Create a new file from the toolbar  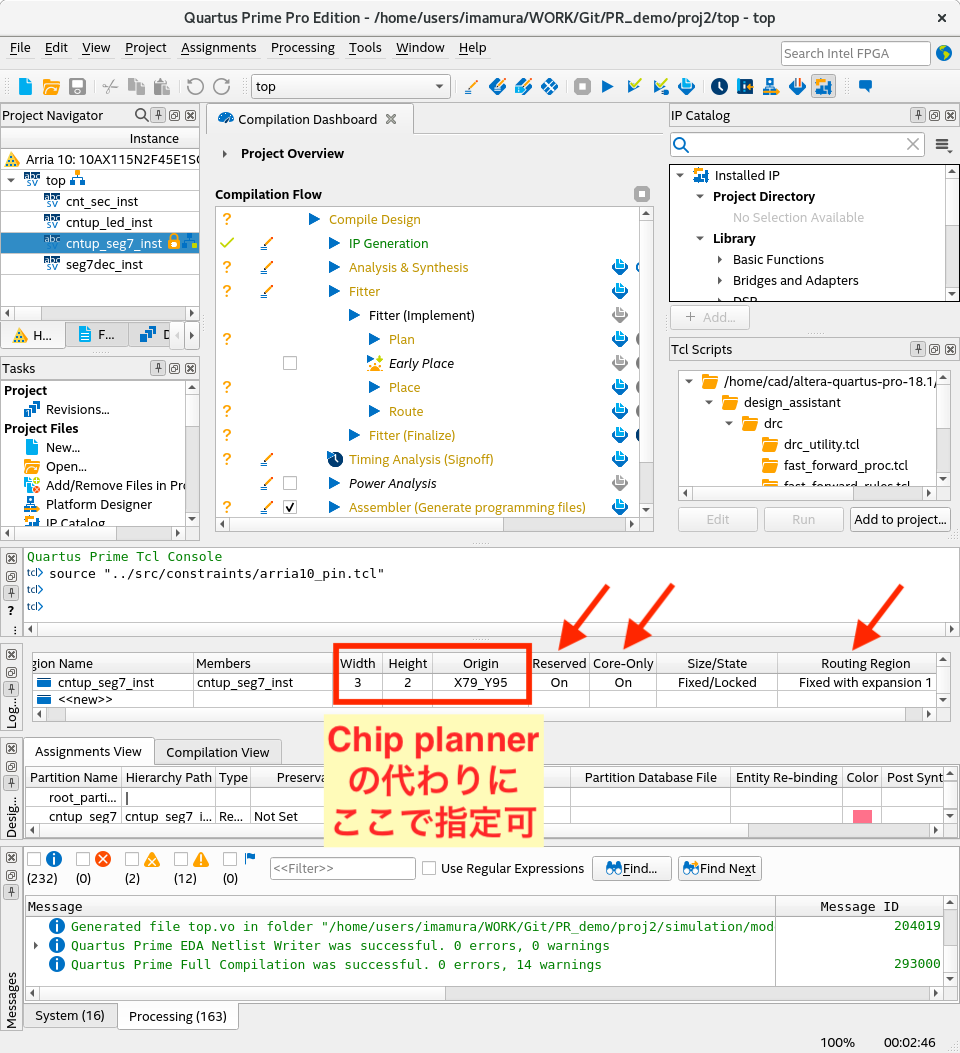pos(26,86)
